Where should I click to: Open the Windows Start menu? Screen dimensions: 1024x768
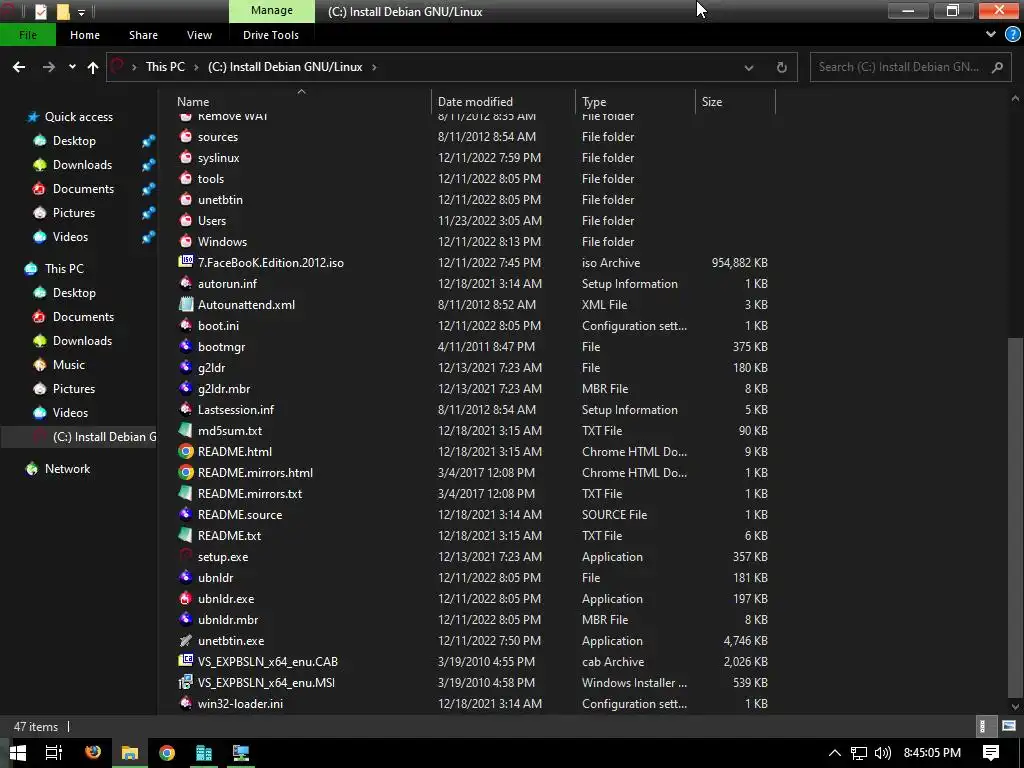18,752
